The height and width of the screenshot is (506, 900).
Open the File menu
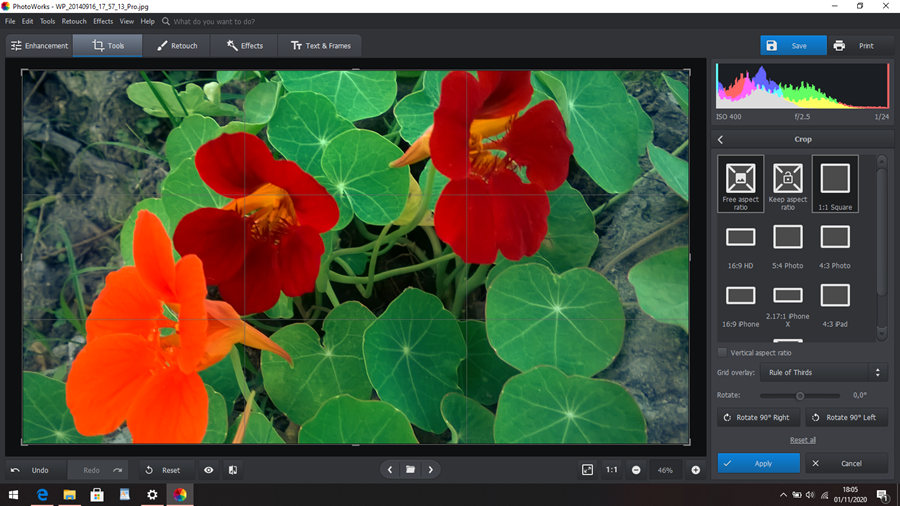(10, 21)
